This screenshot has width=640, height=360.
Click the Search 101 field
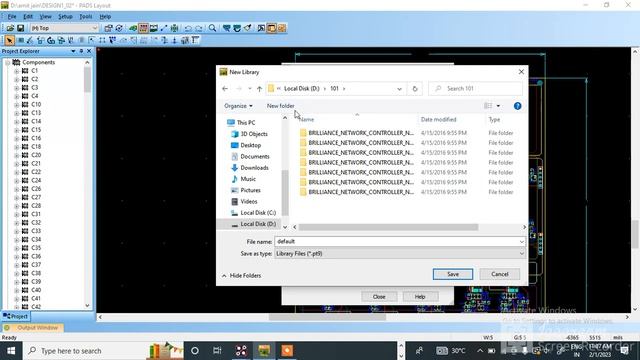[475, 89]
